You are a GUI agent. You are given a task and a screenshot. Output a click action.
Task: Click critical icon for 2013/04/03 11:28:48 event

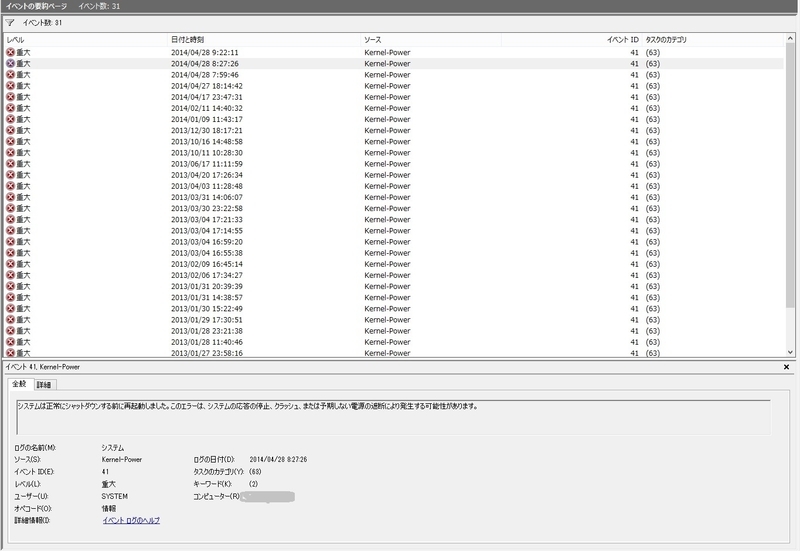click(10, 186)
